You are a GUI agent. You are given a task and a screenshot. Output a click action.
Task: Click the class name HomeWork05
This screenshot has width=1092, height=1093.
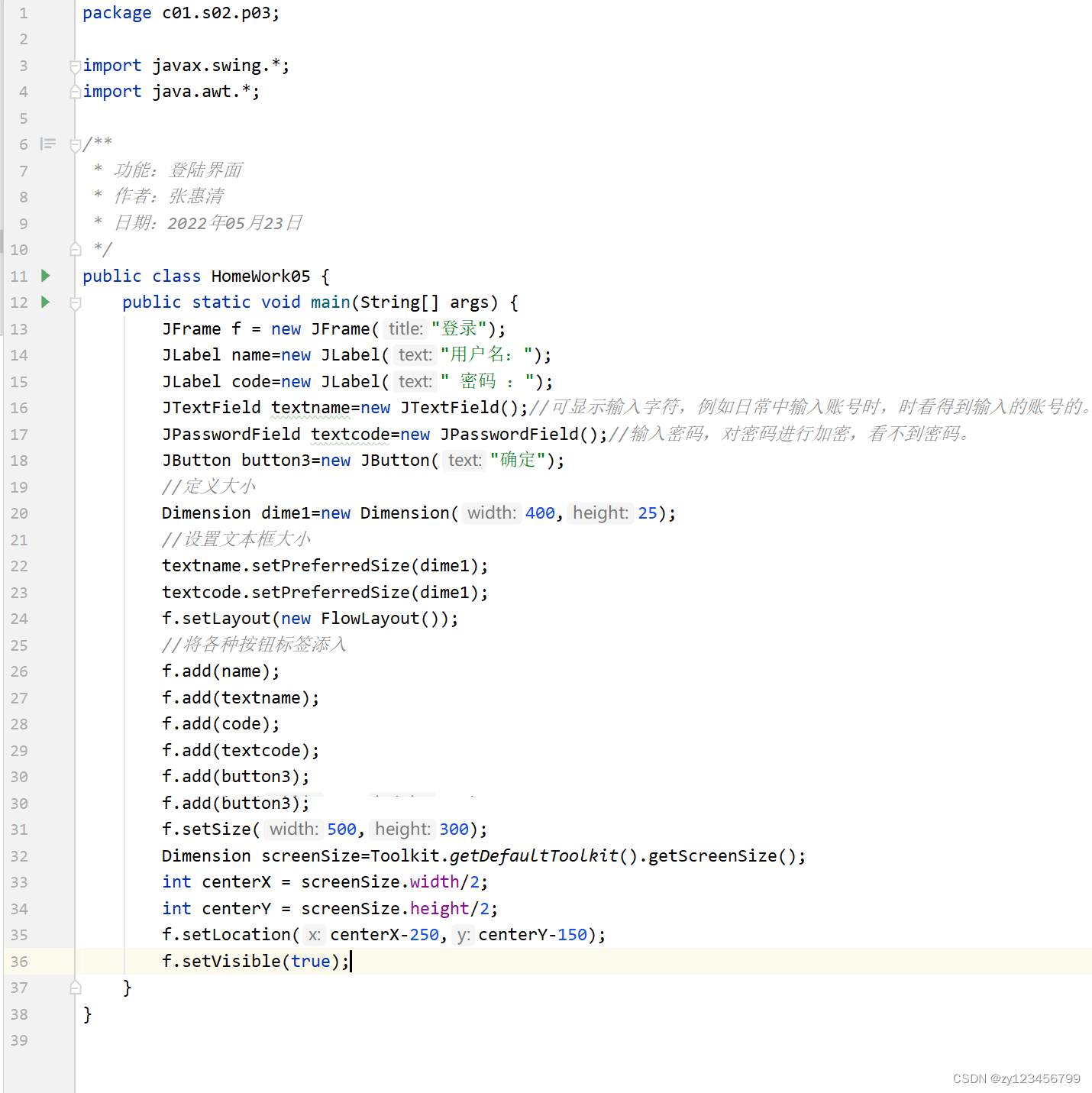click(261, 276)
